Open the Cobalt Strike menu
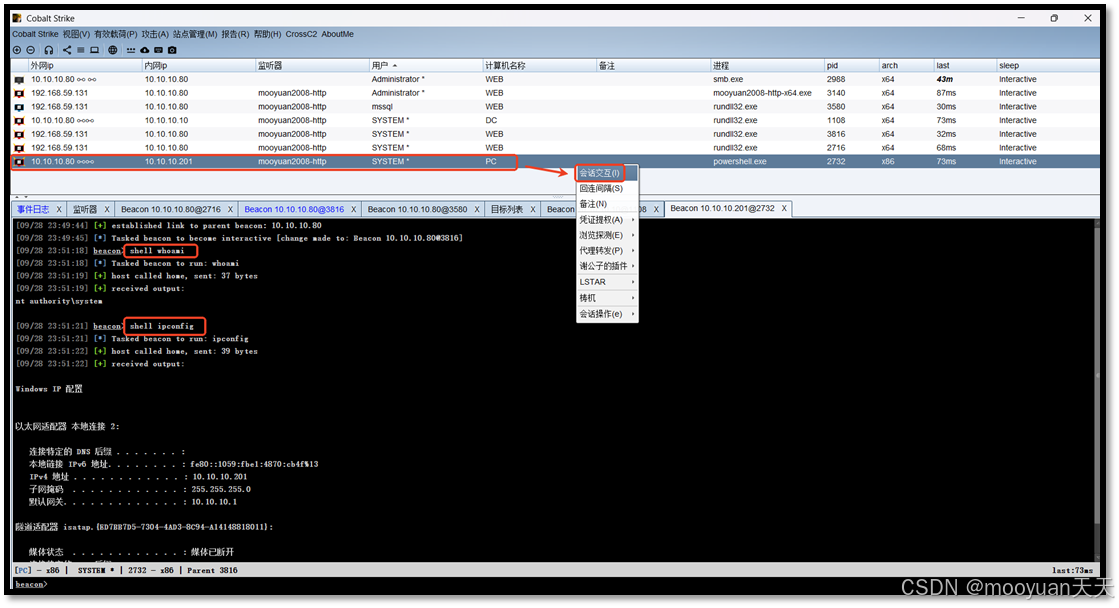The width and height of the screenshot is (1119, 608). click(x=35, y=34)
